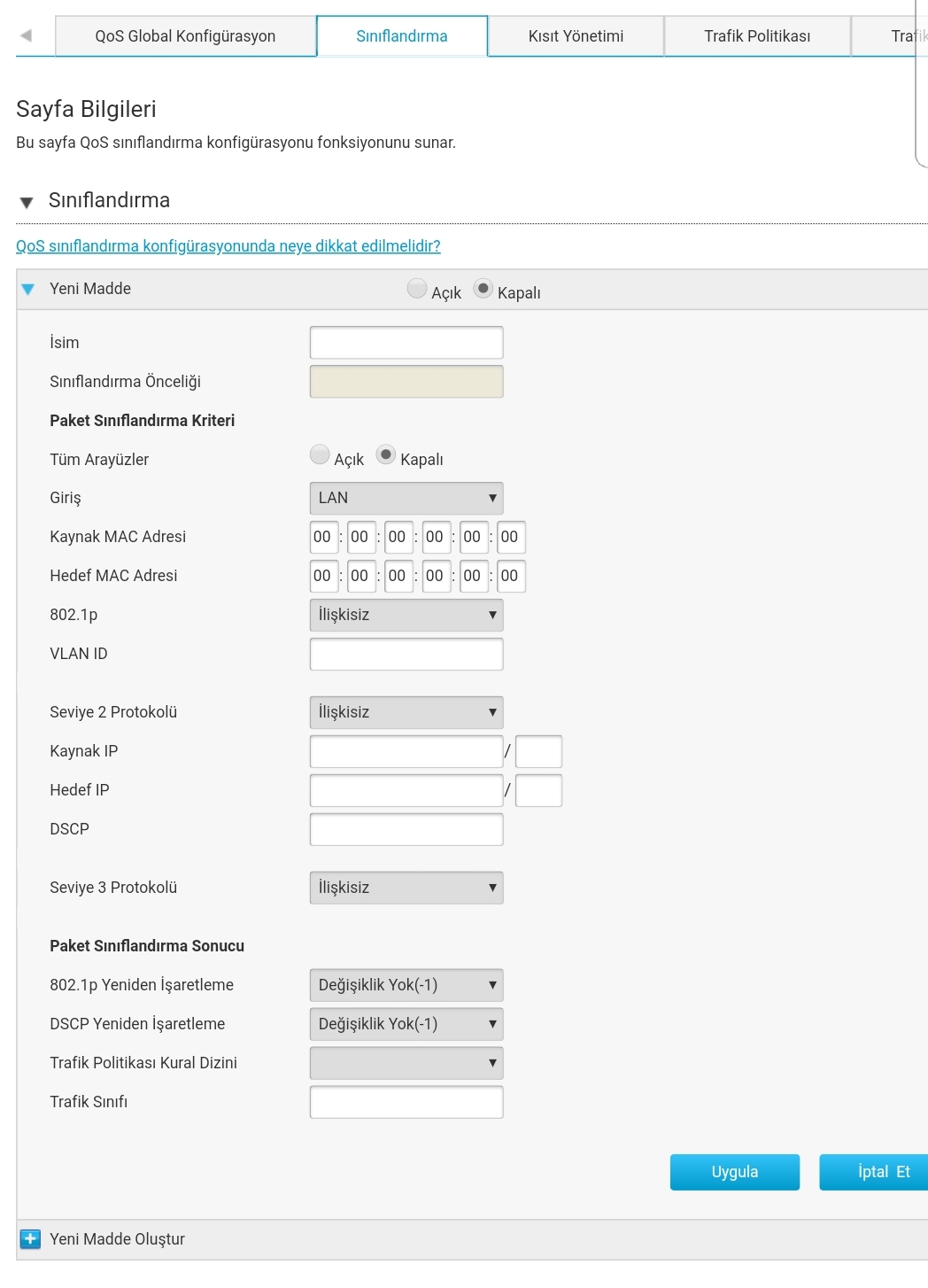Expand Seviye 2 Protokolü dropdown
Screen dimensions: 928x1288
406,712
